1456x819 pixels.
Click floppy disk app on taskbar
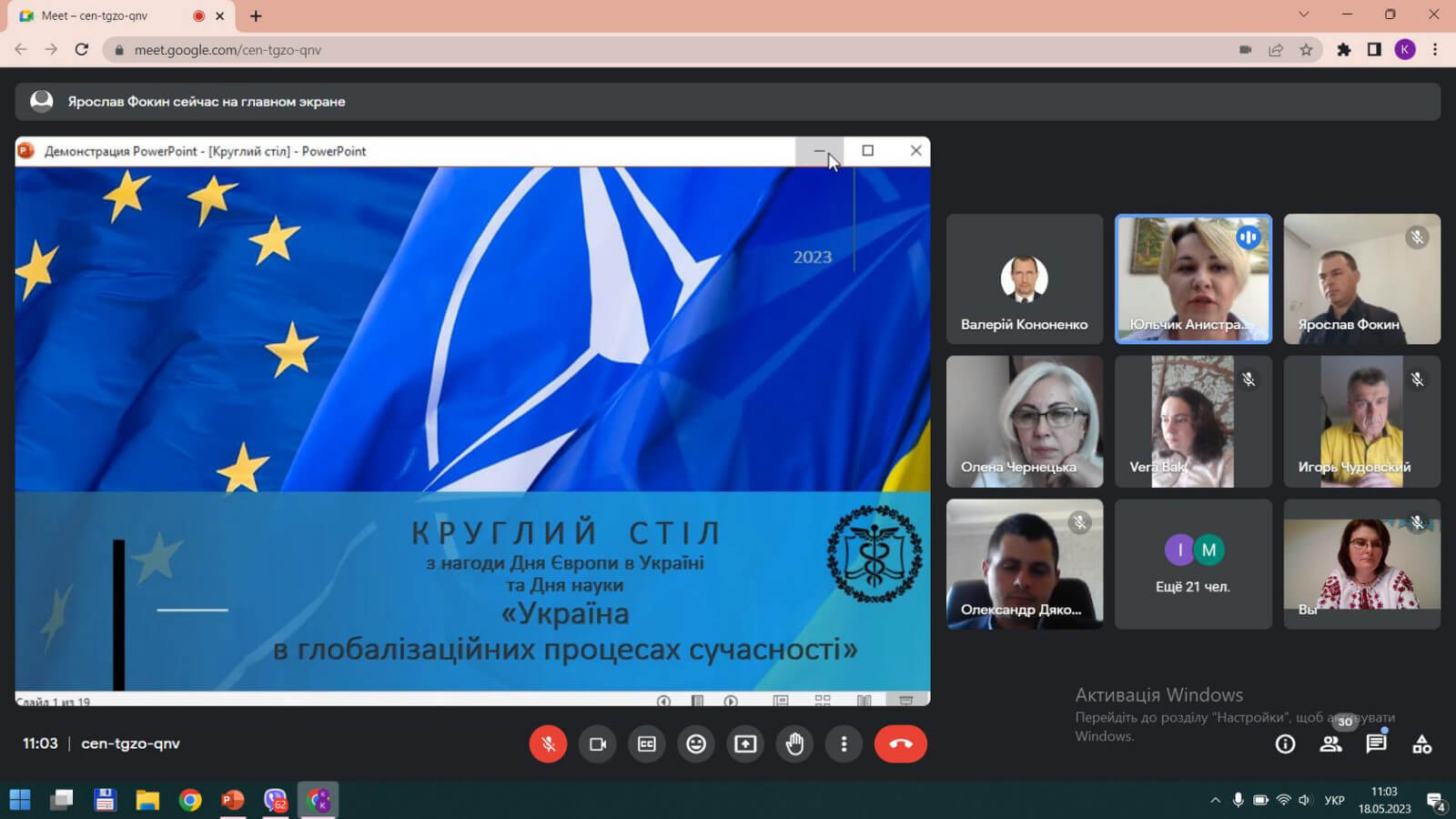pos(105,800)
